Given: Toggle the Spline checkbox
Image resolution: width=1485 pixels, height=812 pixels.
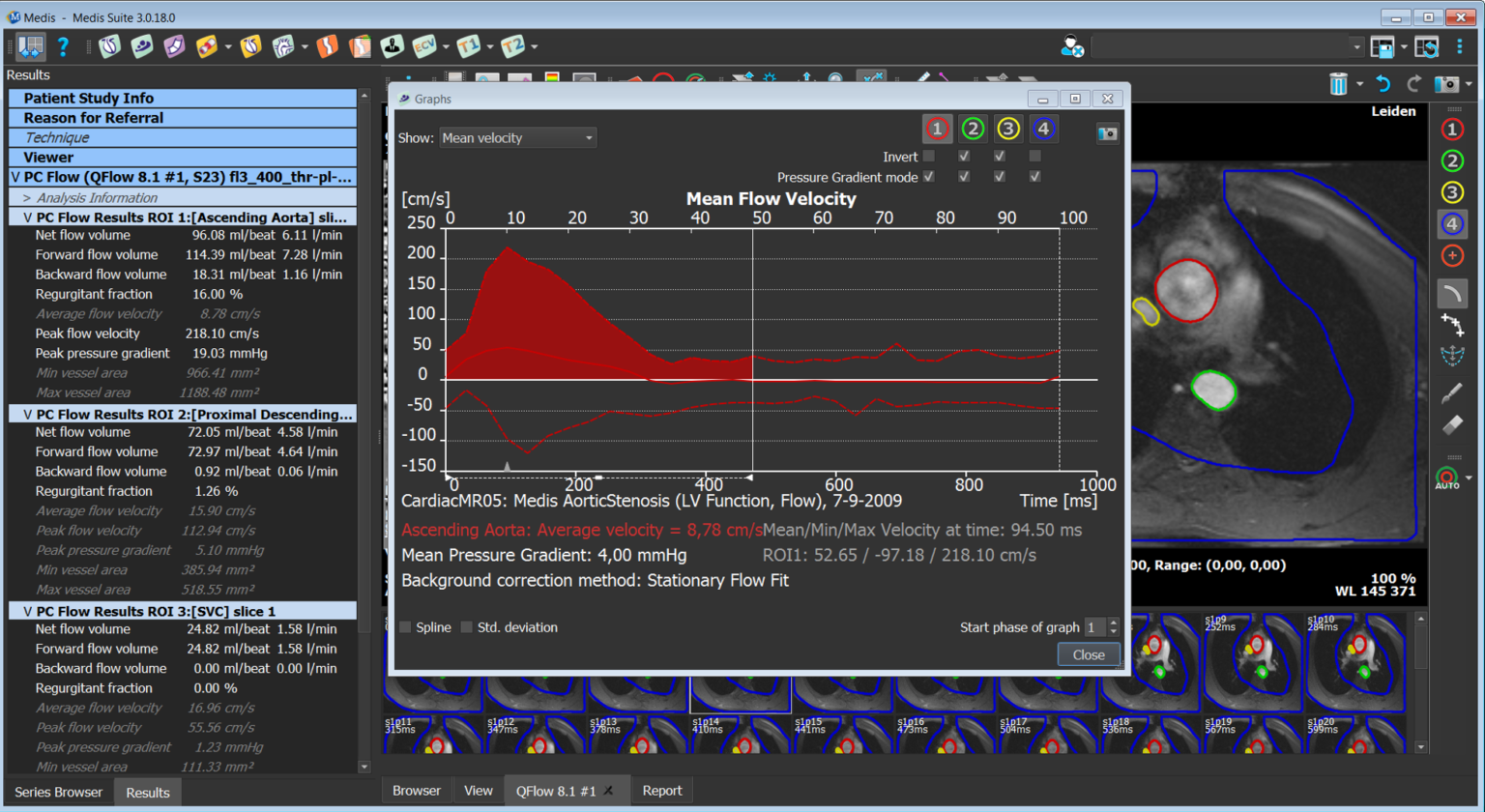Looking at the screenshot, I should [406, 627].
